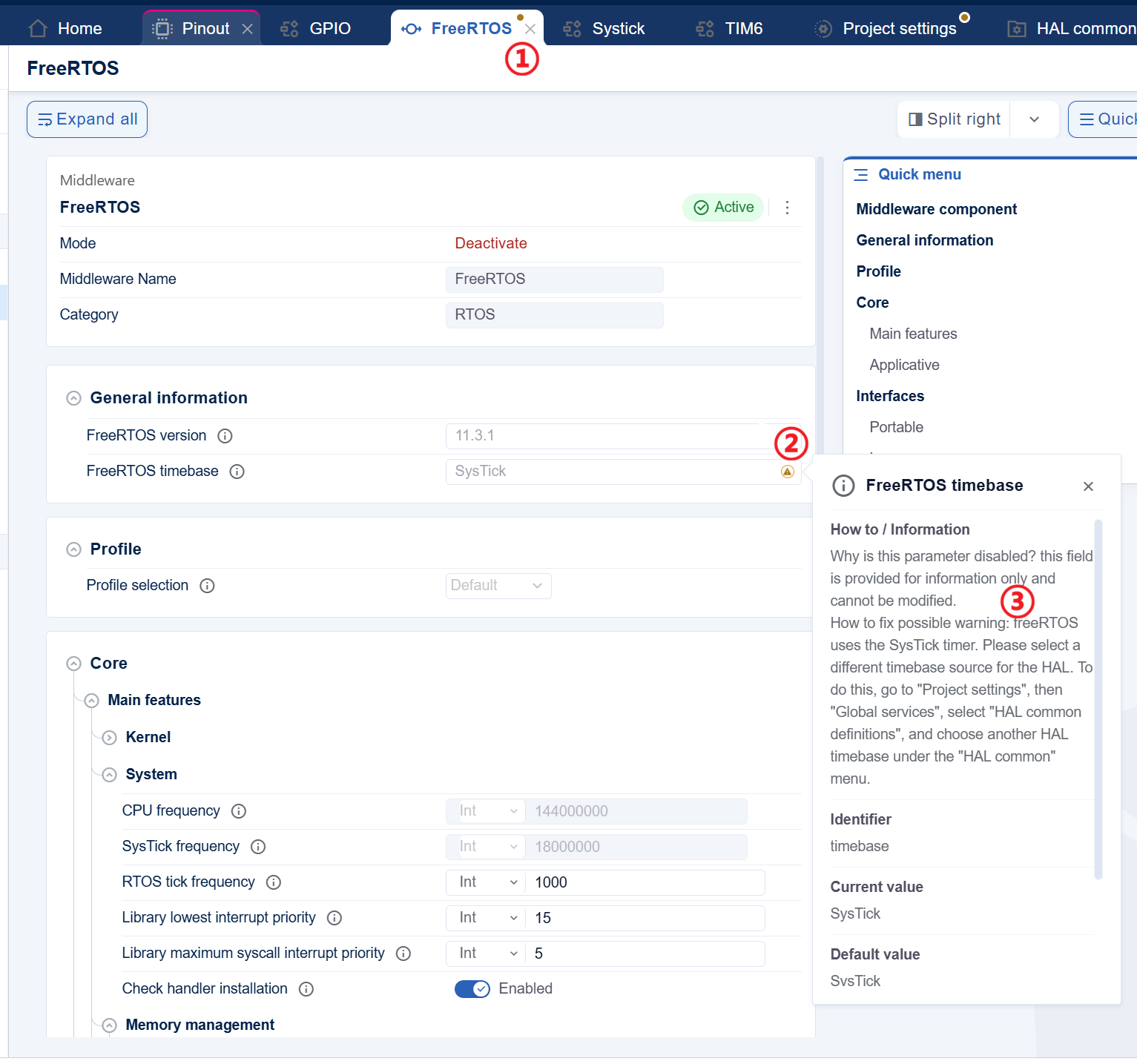The width and height of the screenshot is (1137, 1064).
Task: Open the three-dot menu beside Active badge
Action: tap(787, 208)
